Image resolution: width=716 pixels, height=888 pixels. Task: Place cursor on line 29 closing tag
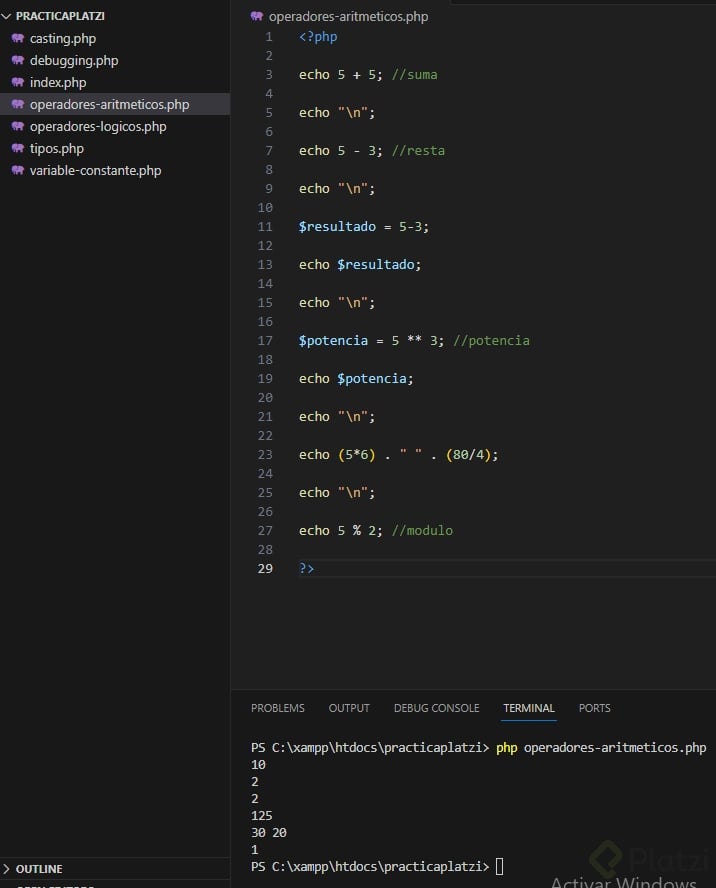(x=307, y=568)
